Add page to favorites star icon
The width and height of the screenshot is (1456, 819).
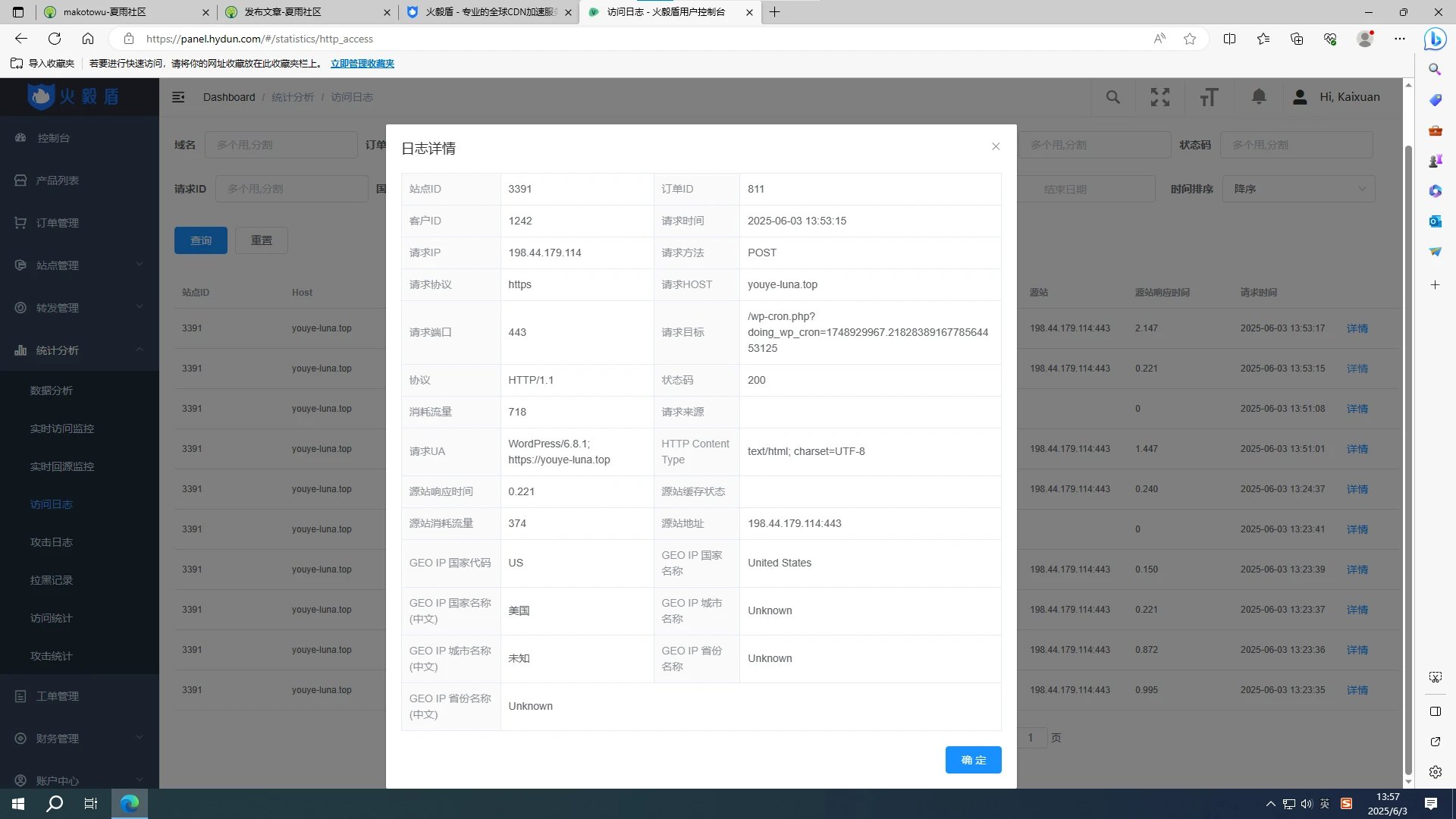(1190, 39)
